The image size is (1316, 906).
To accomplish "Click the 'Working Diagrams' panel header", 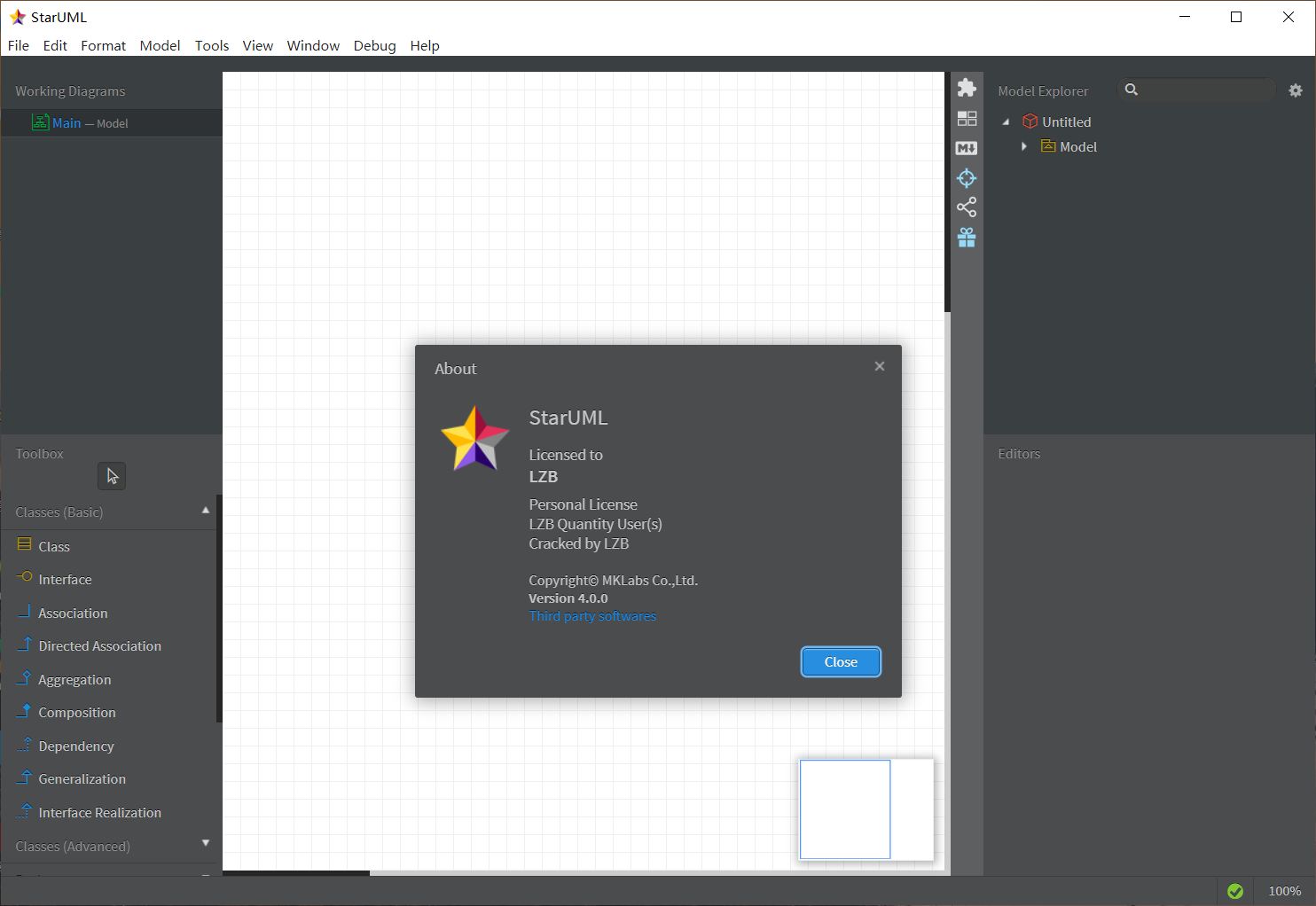I will coord(70,91).
